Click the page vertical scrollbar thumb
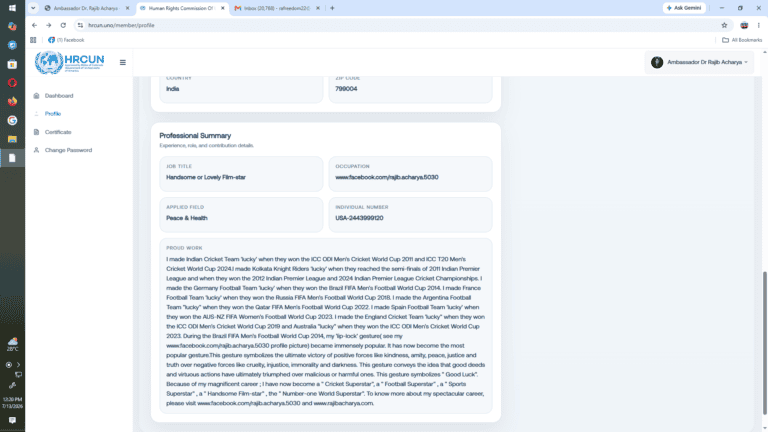The width and height of the screenshot is (768, 432). [765, 343]
